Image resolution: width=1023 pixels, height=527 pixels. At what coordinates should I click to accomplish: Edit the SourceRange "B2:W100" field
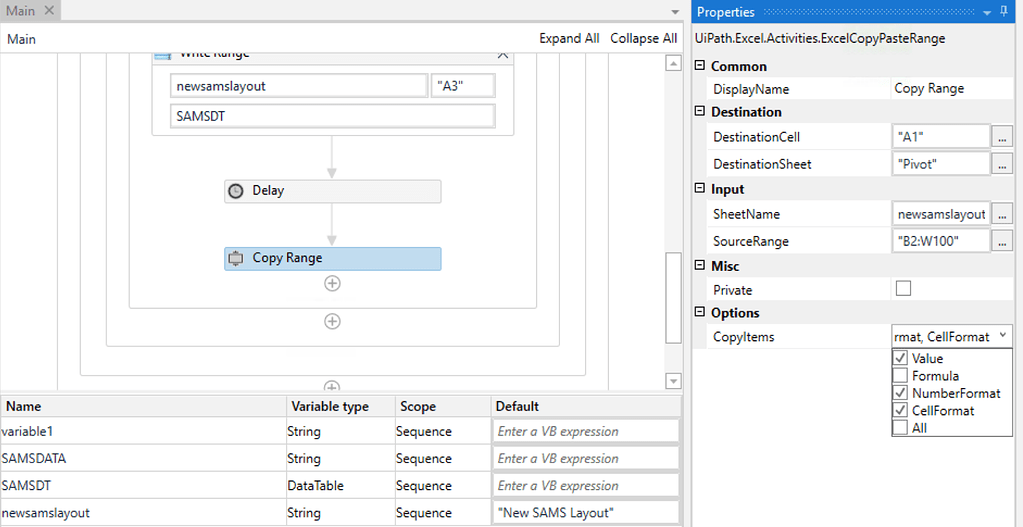click(940, 241)
